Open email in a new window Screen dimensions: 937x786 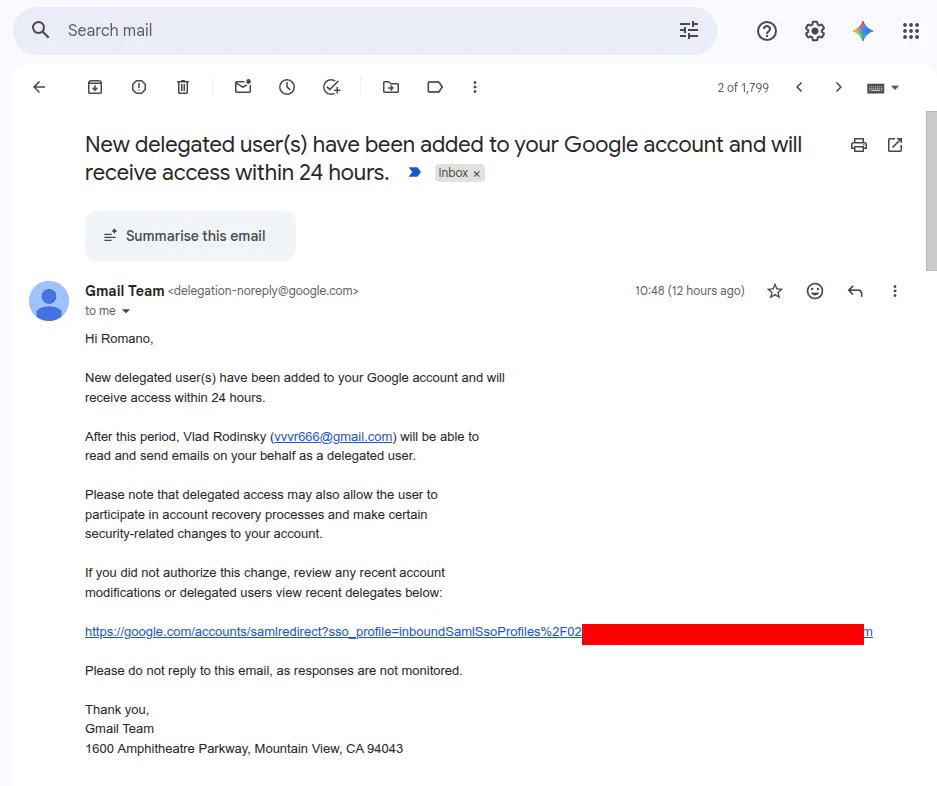895,145
